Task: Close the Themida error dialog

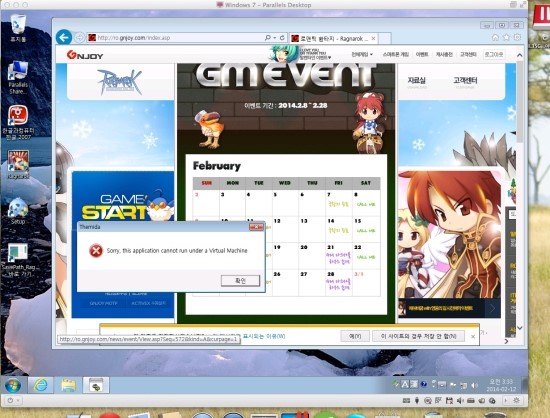Action: coord(256,227)
